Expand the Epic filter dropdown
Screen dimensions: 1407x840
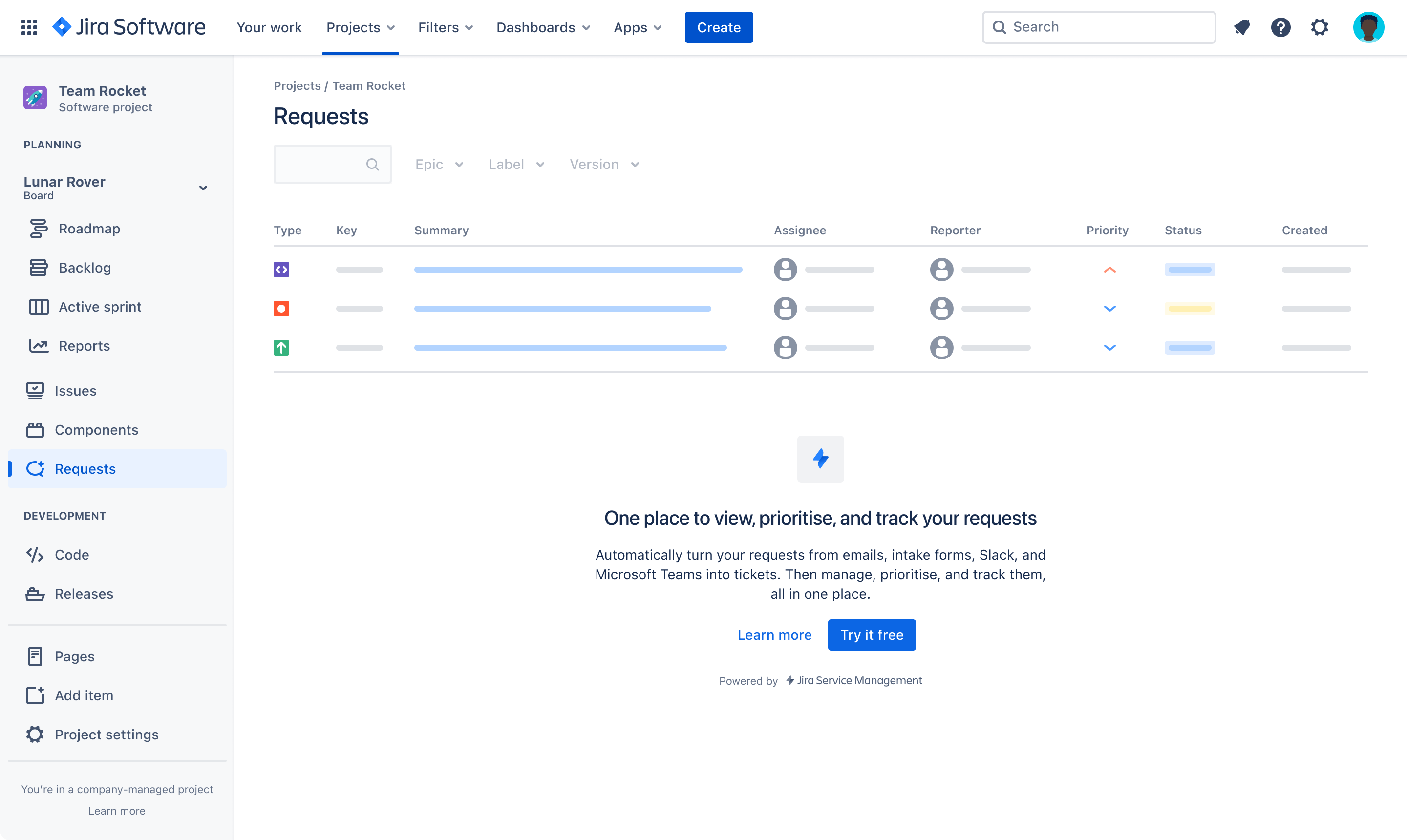click(x=438, y=164)
